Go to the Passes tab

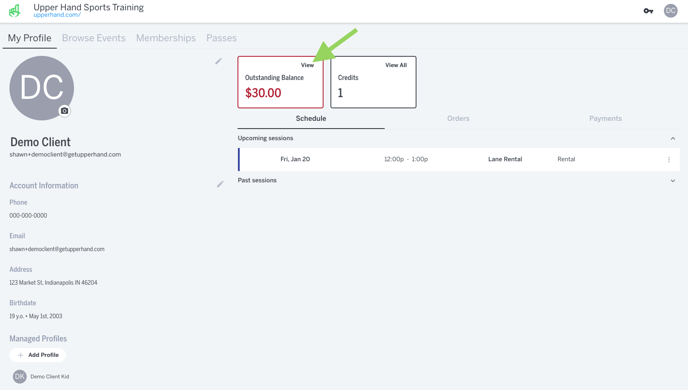pos(221,38)
